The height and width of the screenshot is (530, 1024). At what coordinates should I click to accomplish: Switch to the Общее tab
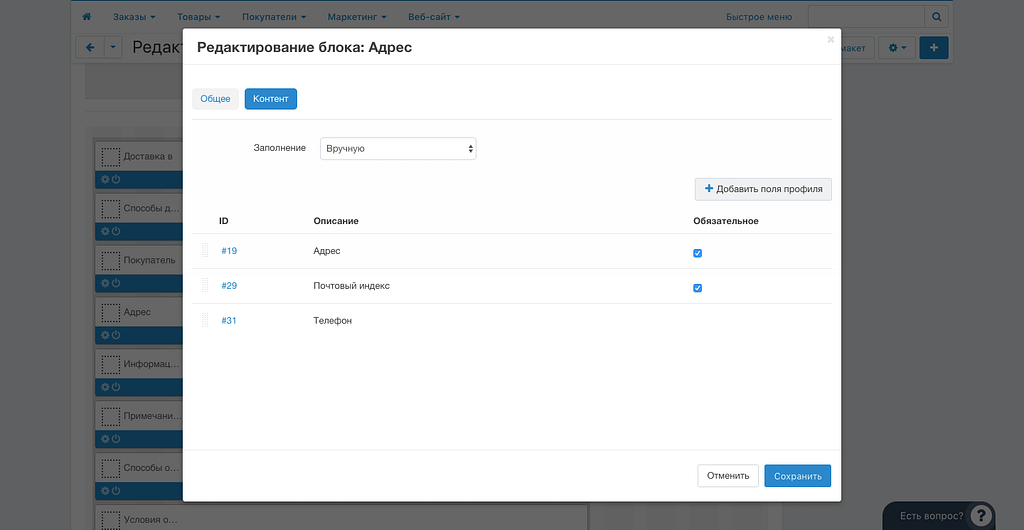pos(215,99)
